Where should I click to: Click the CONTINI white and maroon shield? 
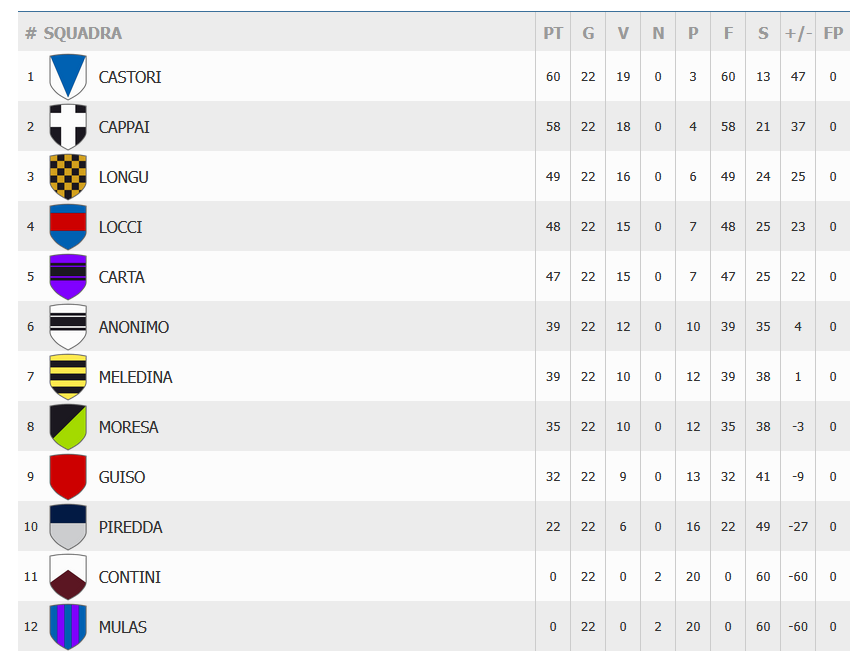coord(68,577)
